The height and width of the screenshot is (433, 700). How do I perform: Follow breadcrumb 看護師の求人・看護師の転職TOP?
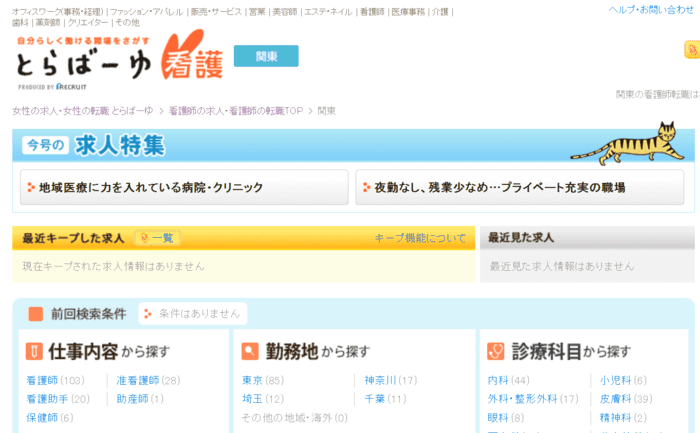pos(236,111)
